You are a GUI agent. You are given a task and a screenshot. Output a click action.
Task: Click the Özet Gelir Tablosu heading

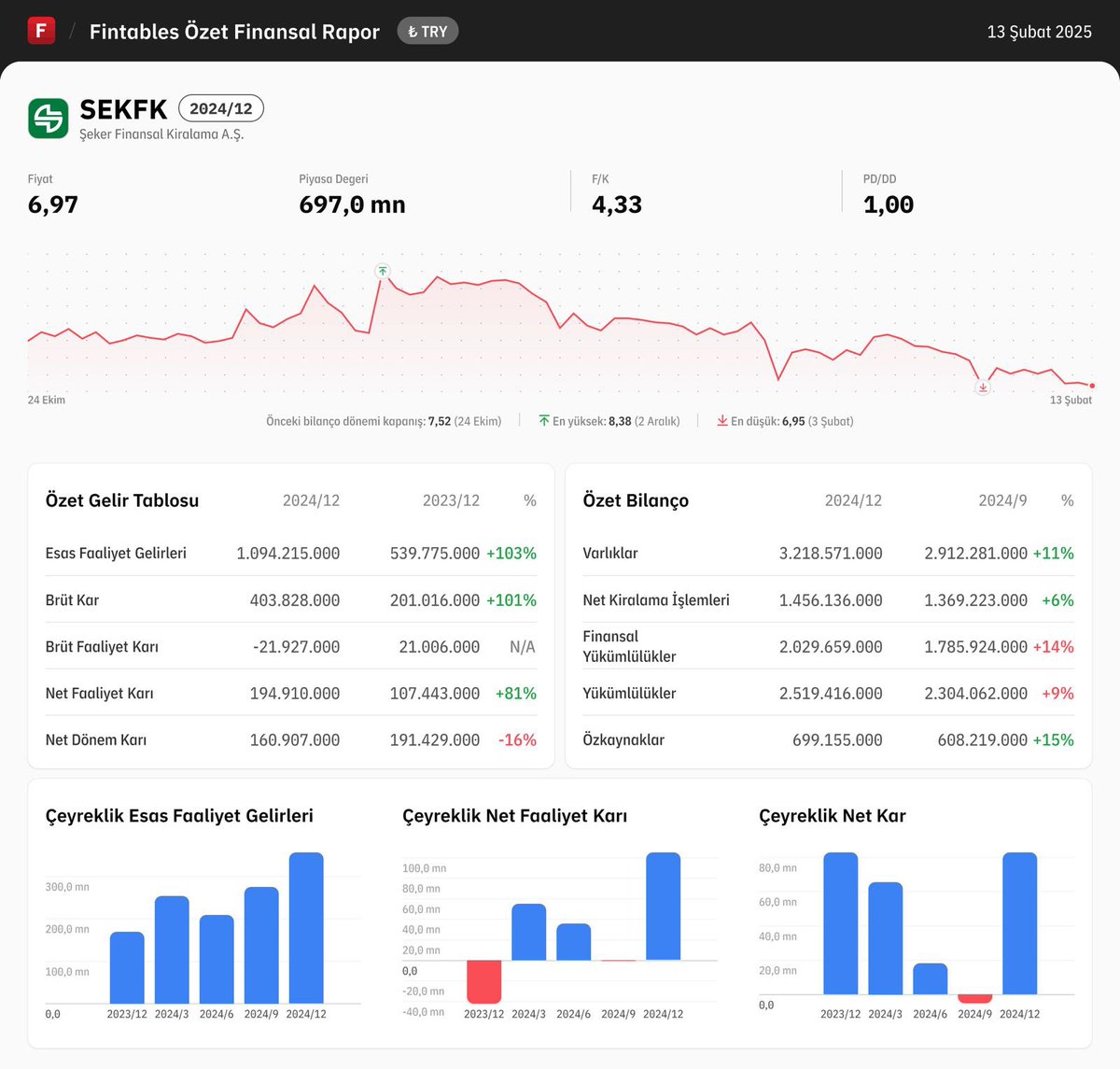pyautogui.click(x=122, y=500)
